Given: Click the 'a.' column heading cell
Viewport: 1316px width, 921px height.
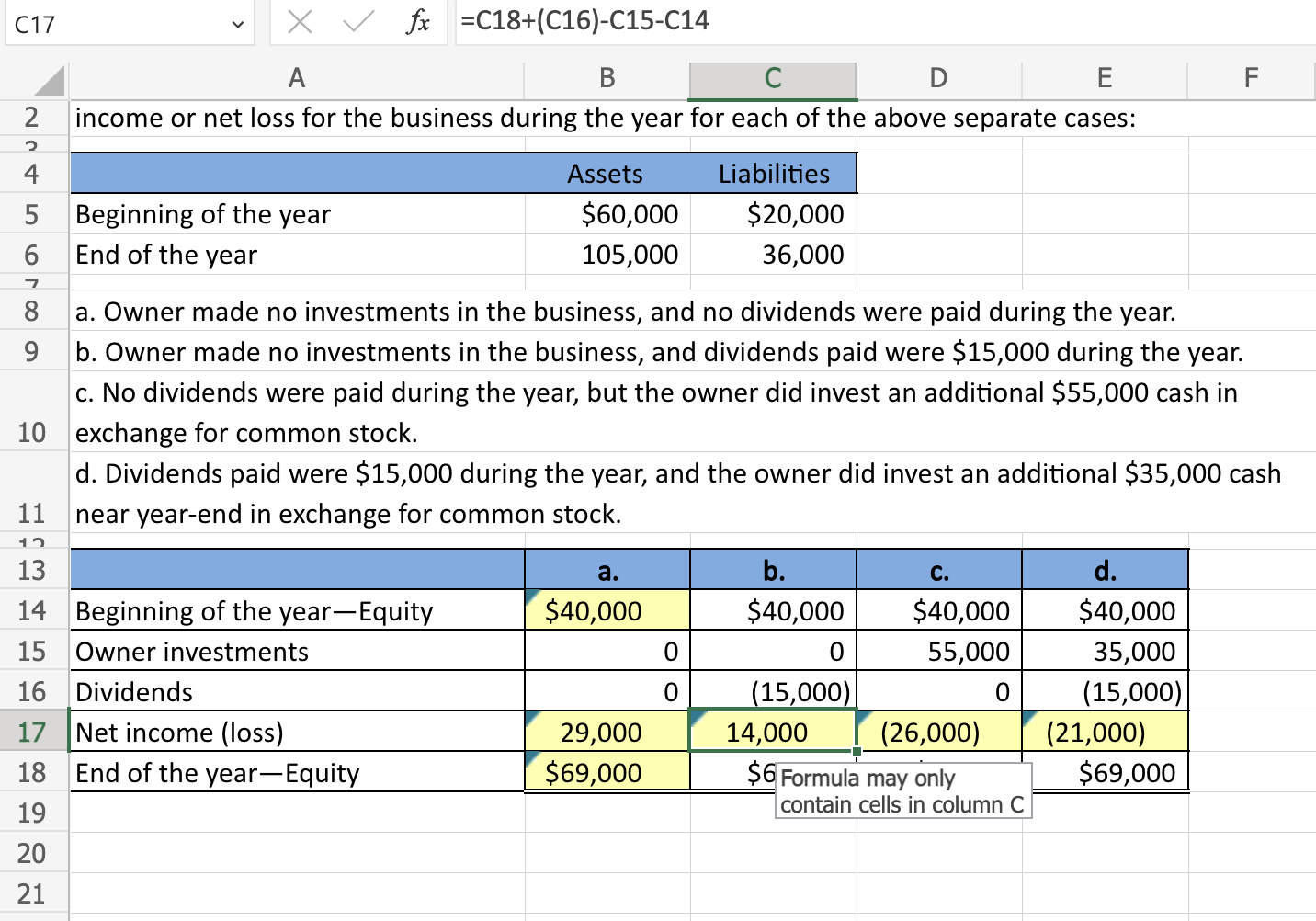Looking at the screenshot, I should point(607,571).
